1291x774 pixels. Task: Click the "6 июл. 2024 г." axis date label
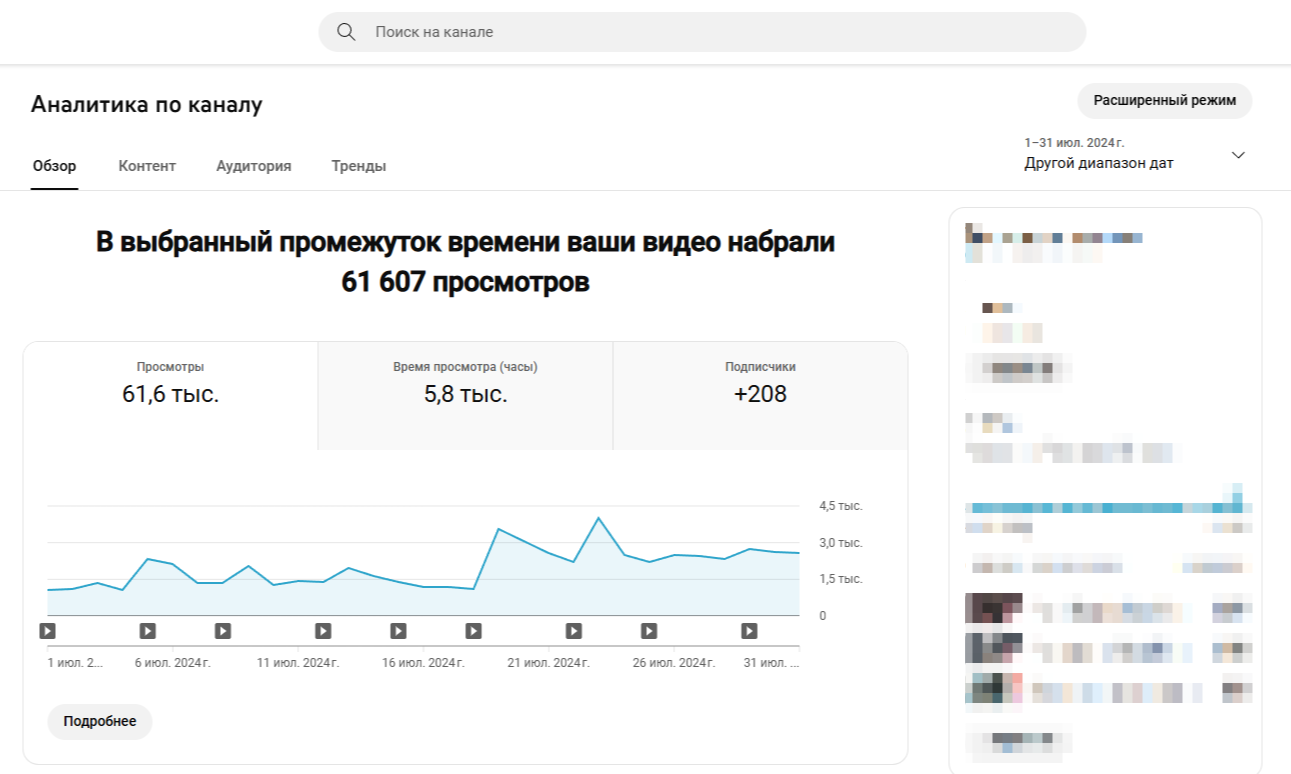click(x=173, y=663)
